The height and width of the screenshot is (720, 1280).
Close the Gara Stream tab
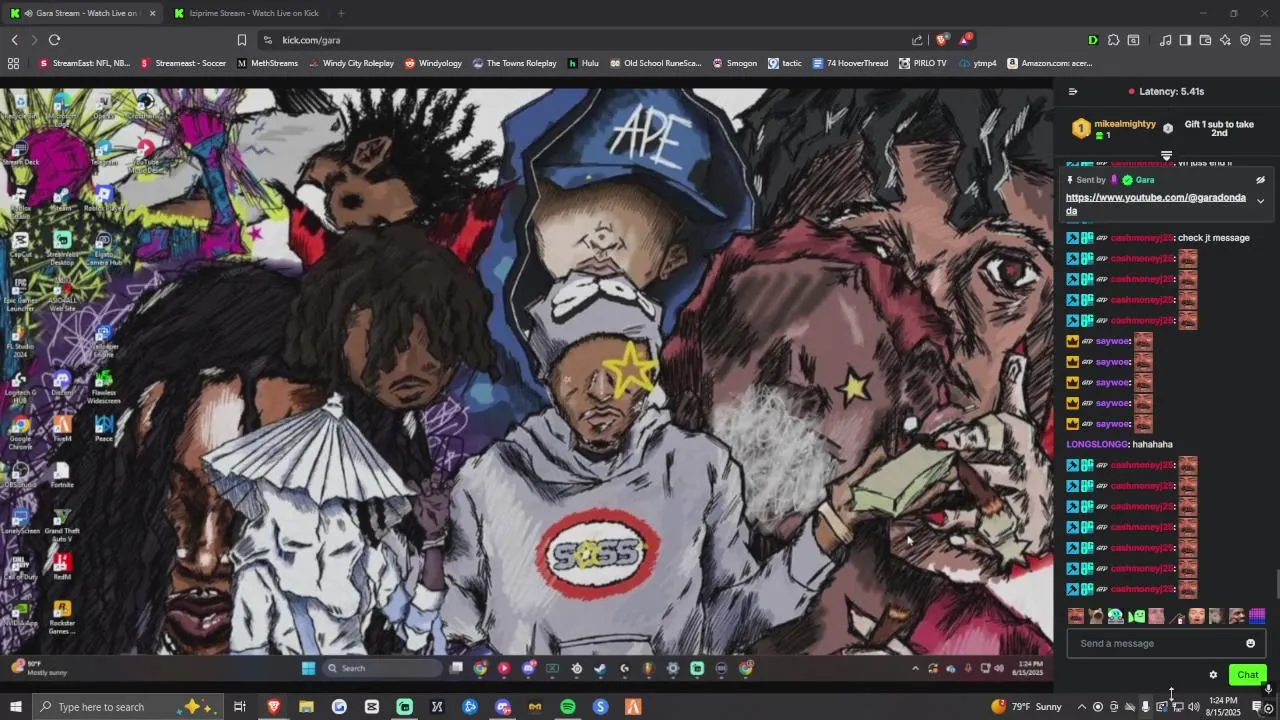[152, 13]
